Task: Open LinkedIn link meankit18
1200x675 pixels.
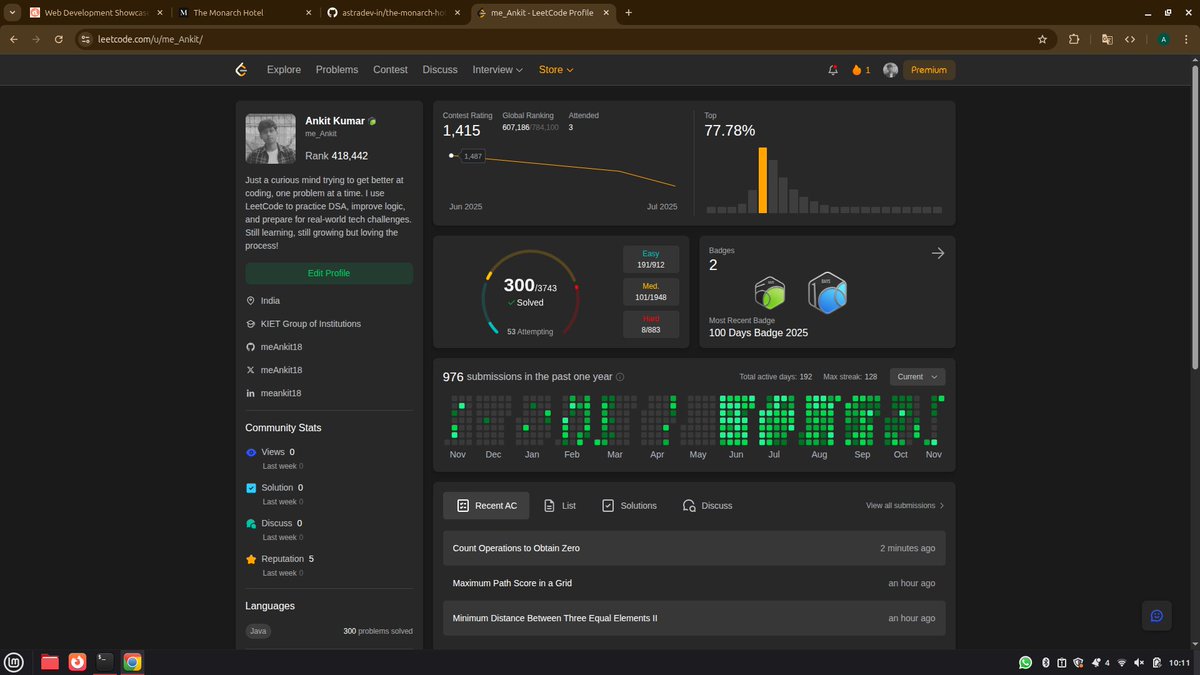Action: [x=281, y=393]
